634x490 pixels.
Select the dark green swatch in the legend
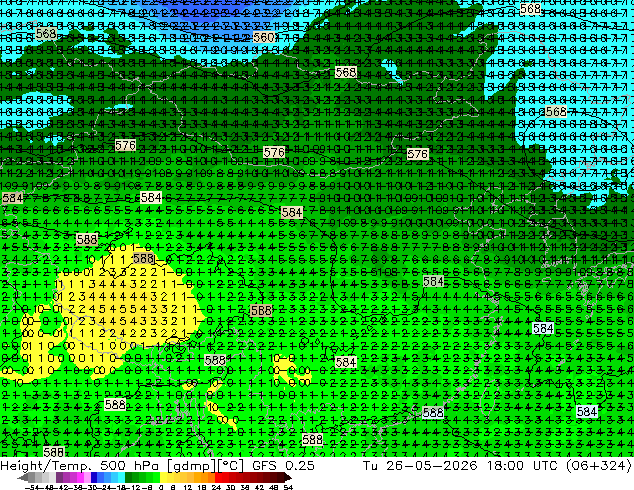[x=129, y=477]
